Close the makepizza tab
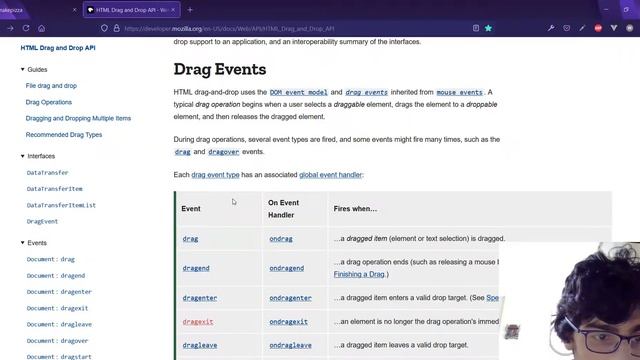The height and width of the screenshot is (360, 640). click(x=74, y=10)
